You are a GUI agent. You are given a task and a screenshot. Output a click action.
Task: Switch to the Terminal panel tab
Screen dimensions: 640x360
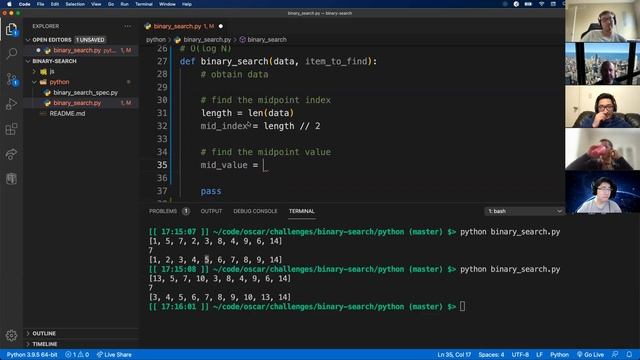302,211
